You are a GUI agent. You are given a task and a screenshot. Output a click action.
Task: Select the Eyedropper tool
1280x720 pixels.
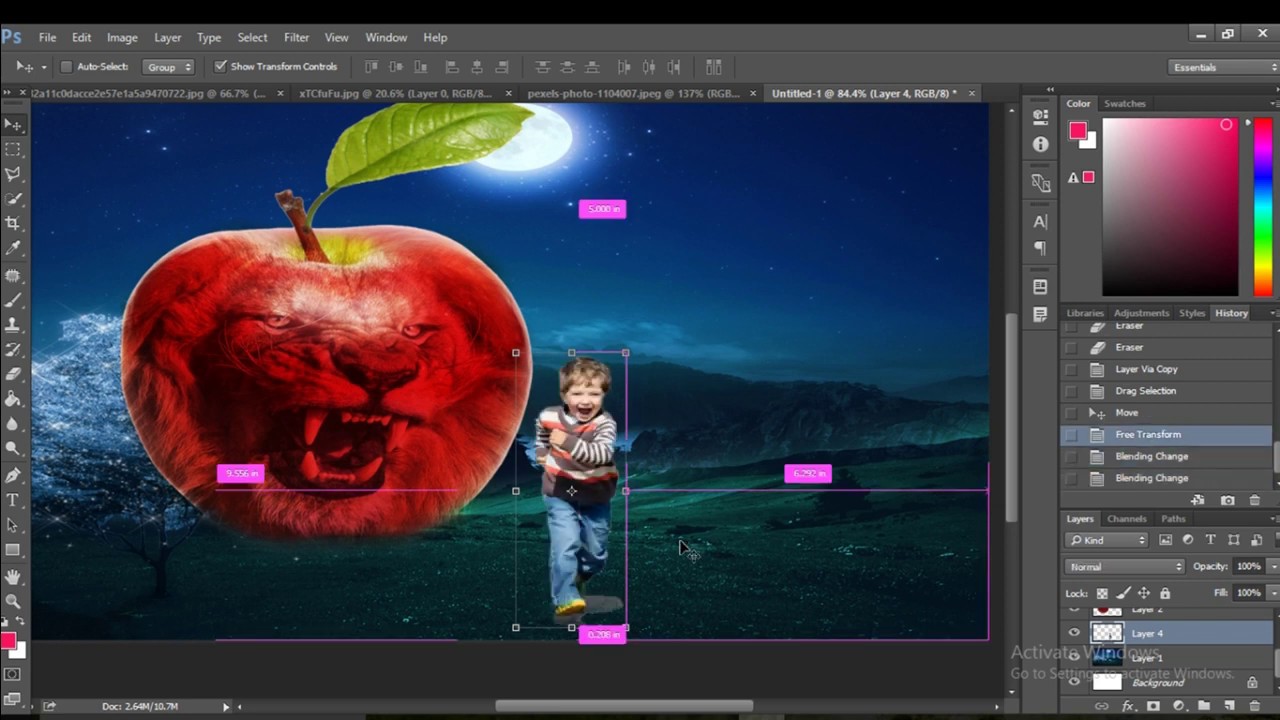(x=13, y=248)
